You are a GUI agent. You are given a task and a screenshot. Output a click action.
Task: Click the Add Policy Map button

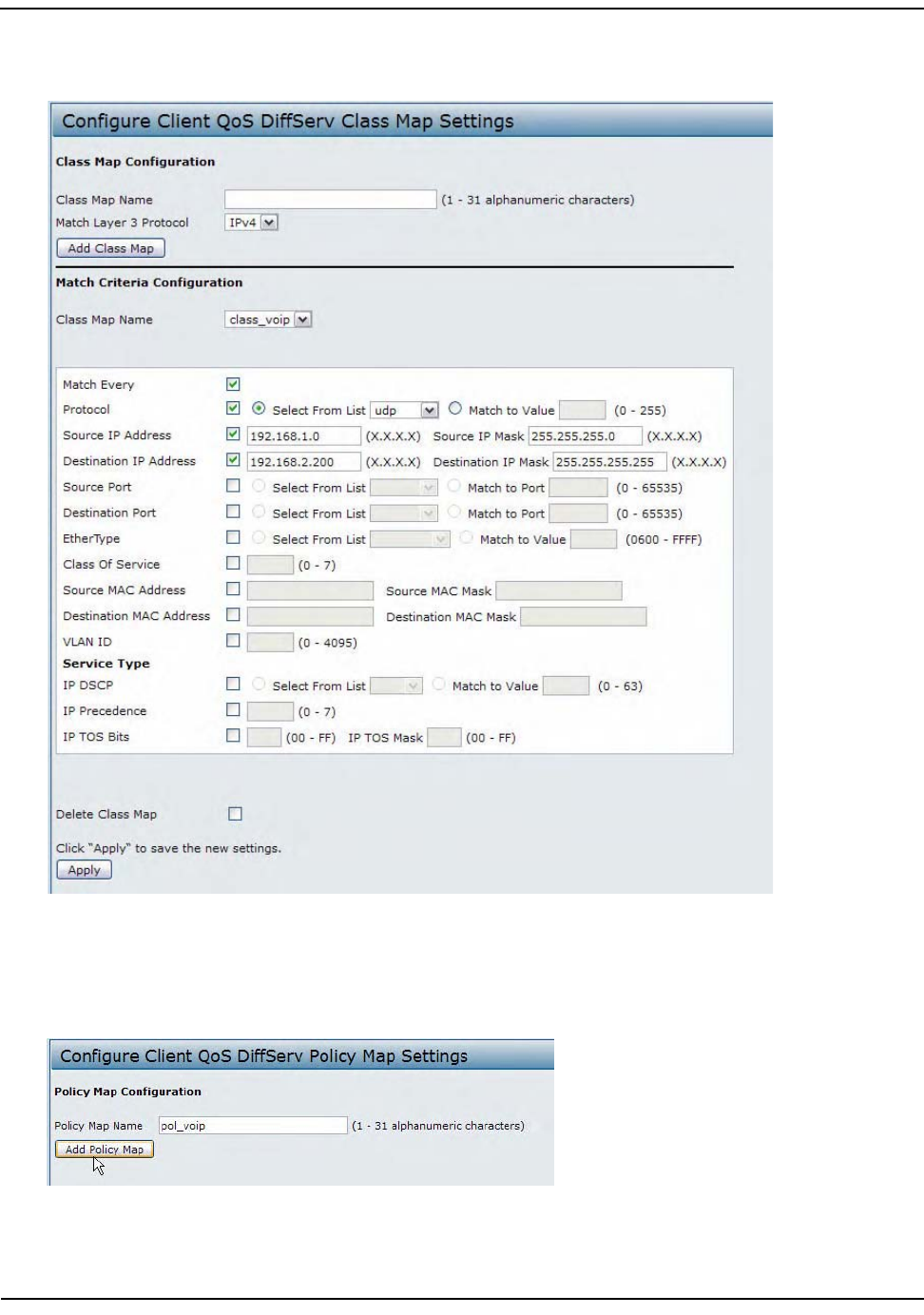(x=105, y=1149)
